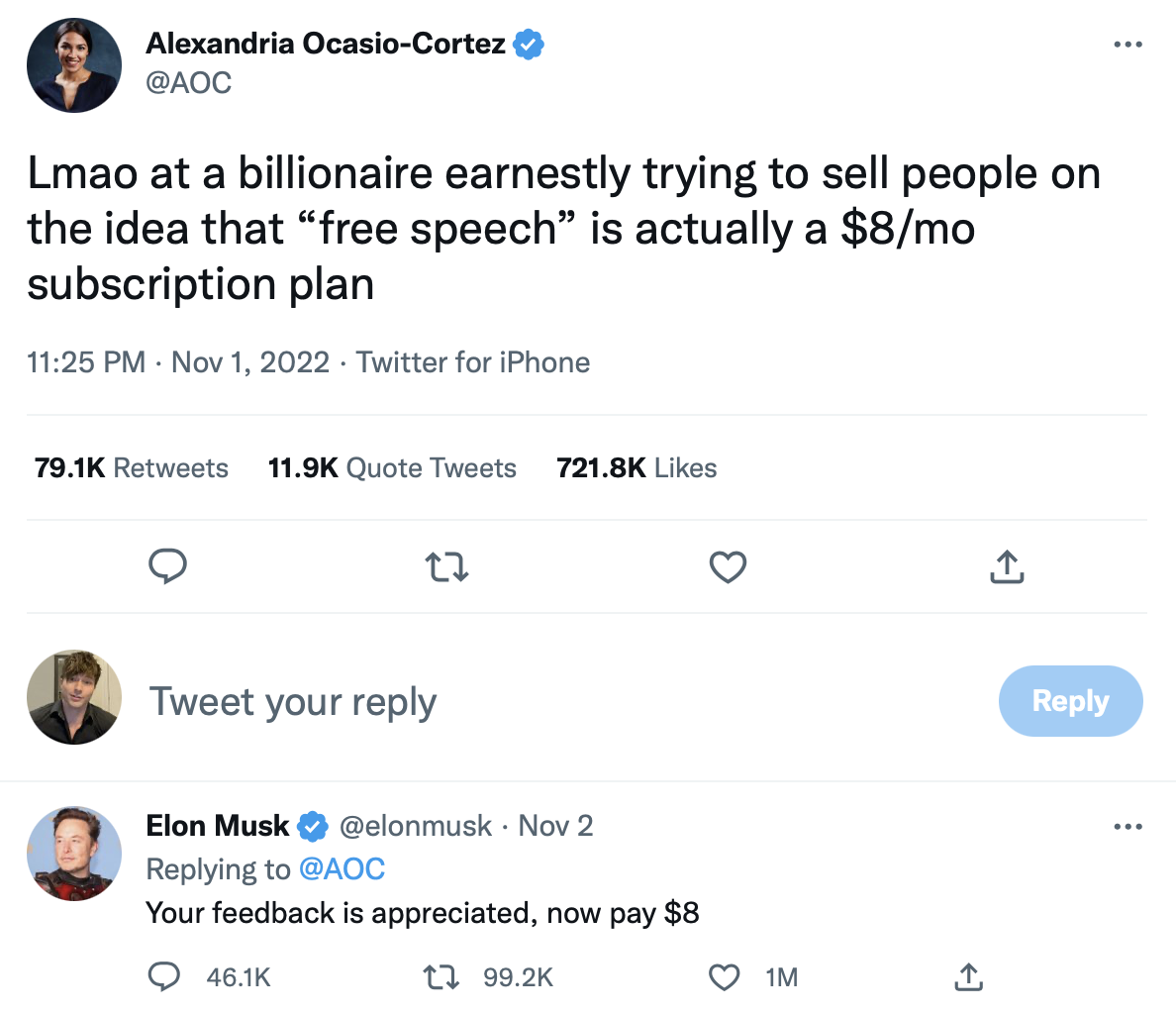The width and height of the screenshot is (1176, 1014).
Task: Open more options menu on AOC's tweet
Action: coord(1127,45)
